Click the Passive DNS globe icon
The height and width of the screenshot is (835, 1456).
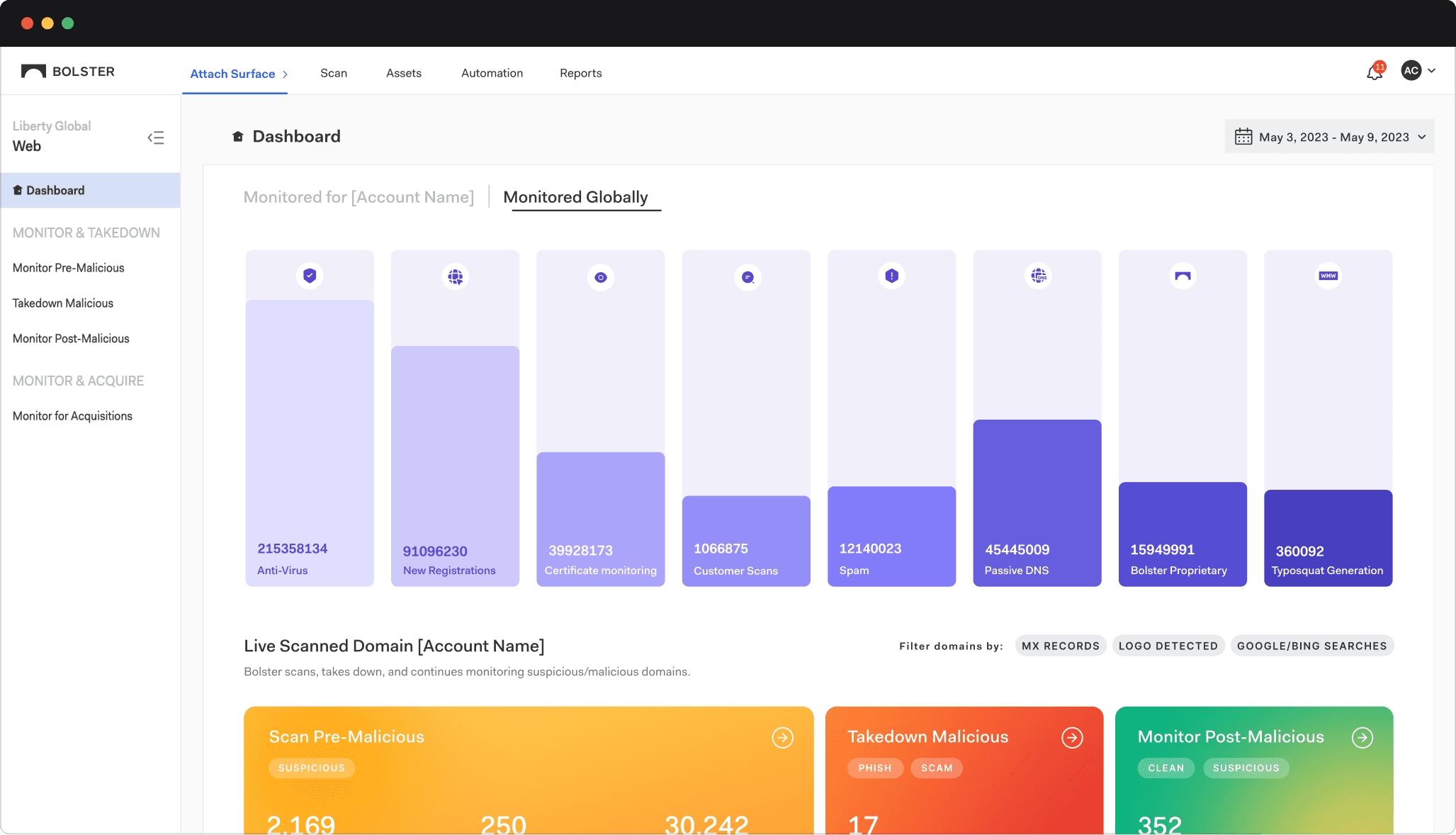1038,276
